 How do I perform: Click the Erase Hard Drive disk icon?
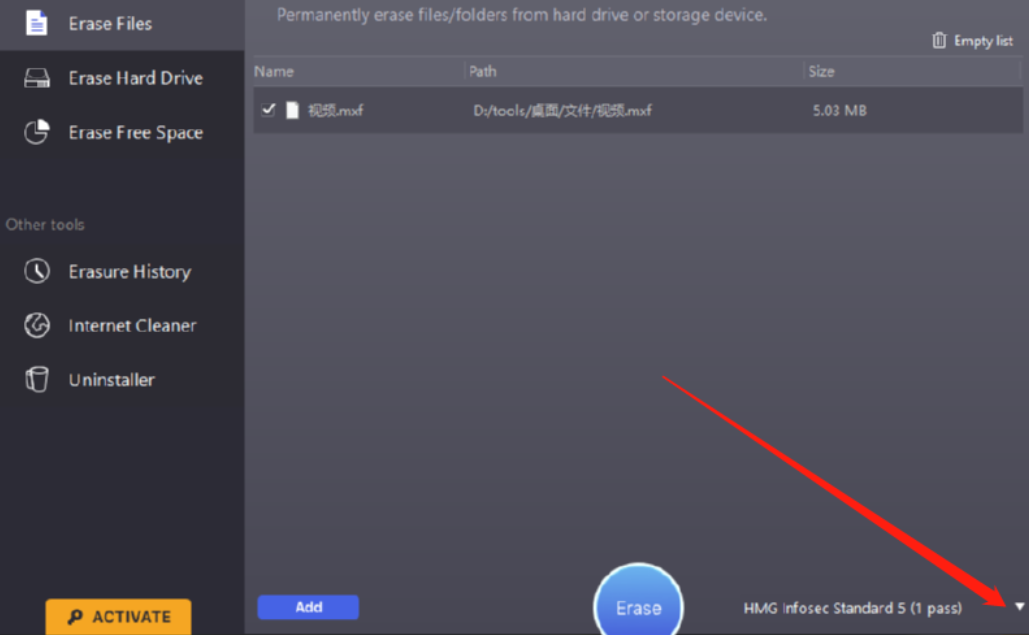pyautogui.click(x=37, y=78)
